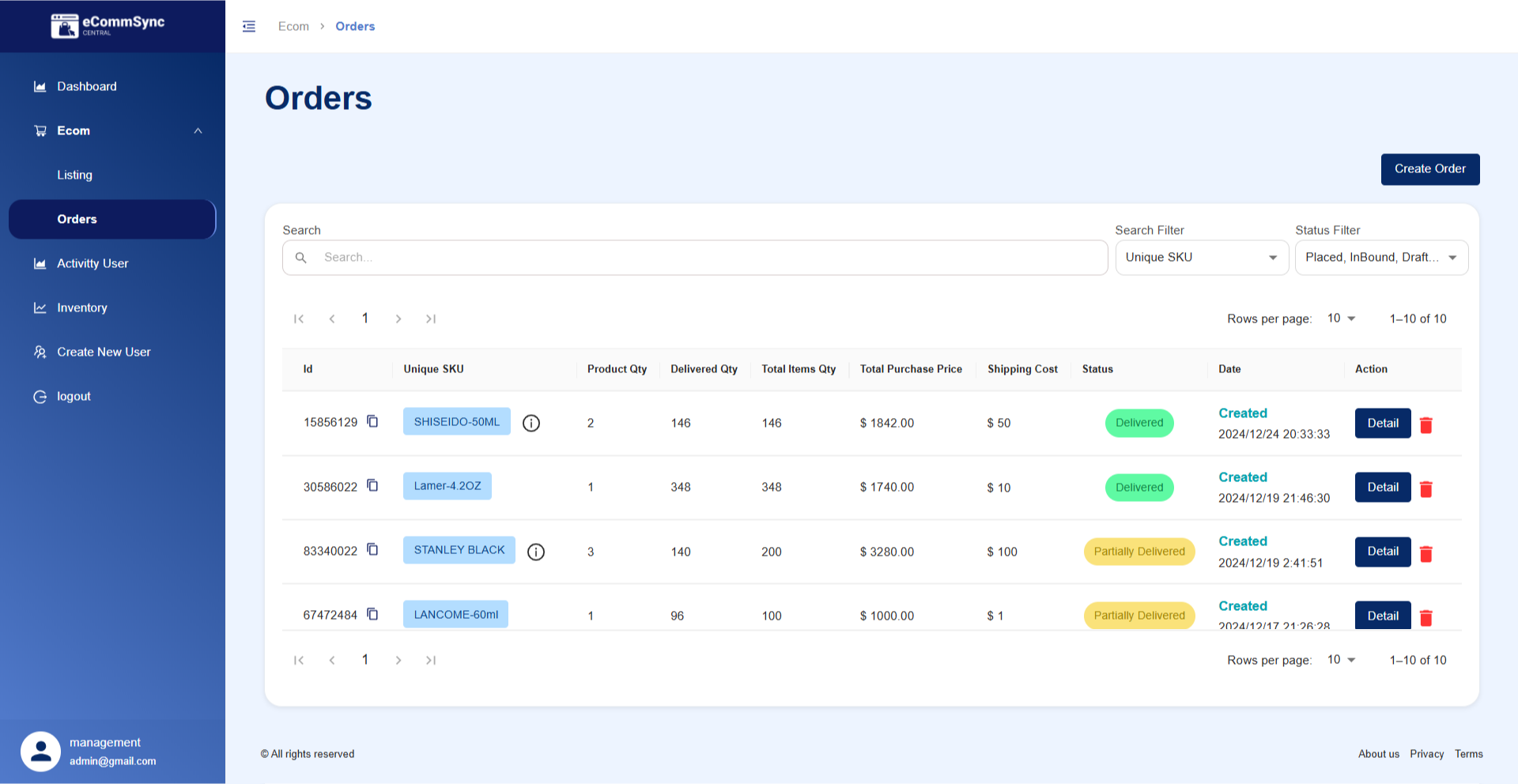Go to last page in bottom pagination

tap(431, 660)
